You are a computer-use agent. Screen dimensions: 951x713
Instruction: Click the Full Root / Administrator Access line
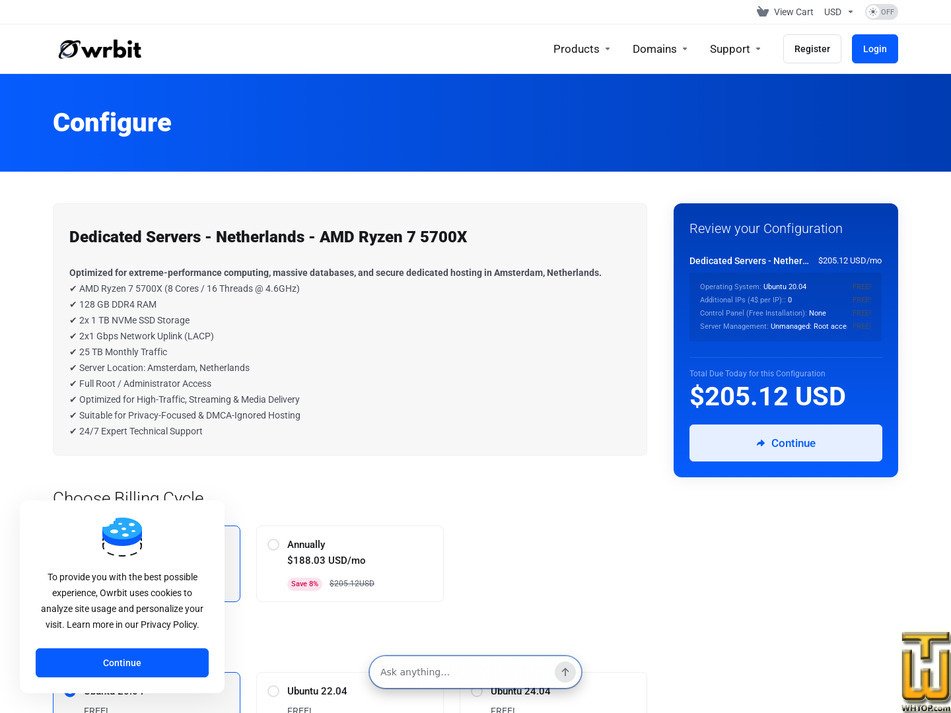pyautogui.click(x=140, y=384)
